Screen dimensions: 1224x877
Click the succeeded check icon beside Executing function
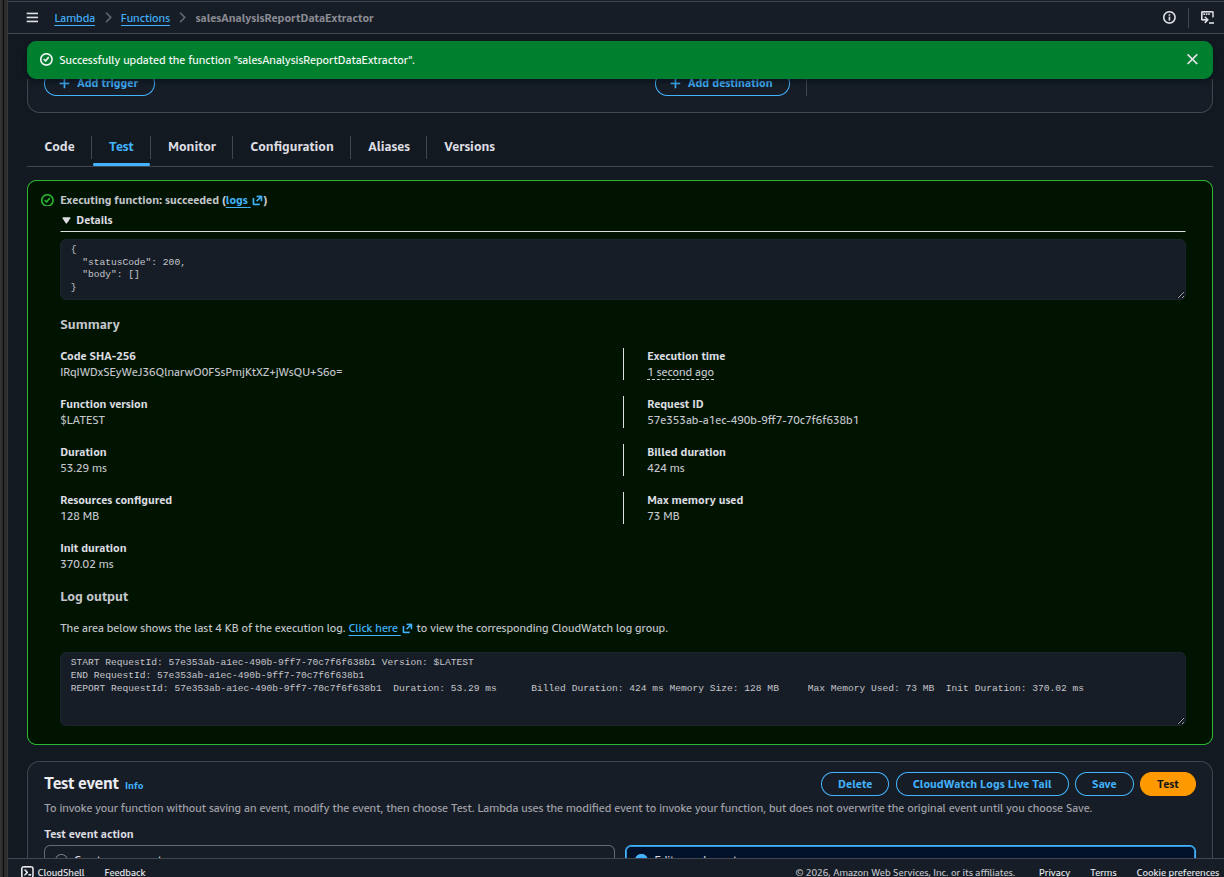[47, 200]
